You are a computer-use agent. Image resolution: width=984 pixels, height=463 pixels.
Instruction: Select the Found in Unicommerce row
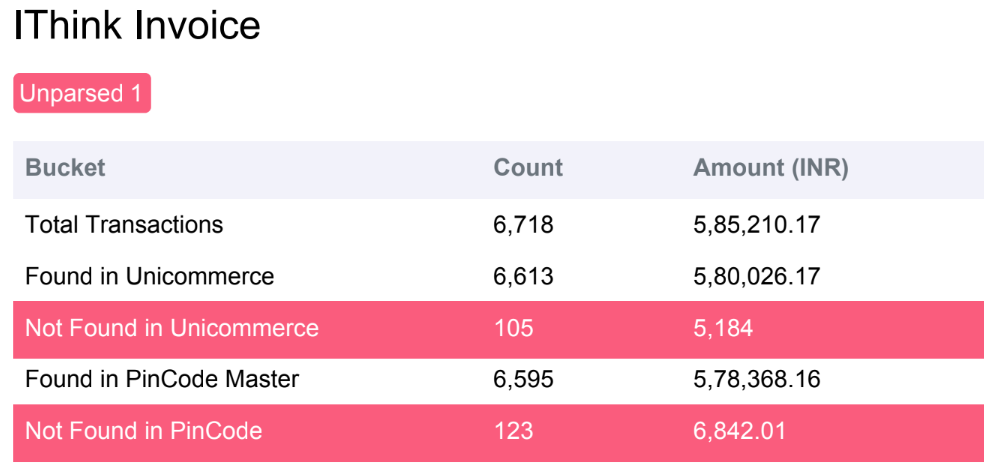click(498, 276)
